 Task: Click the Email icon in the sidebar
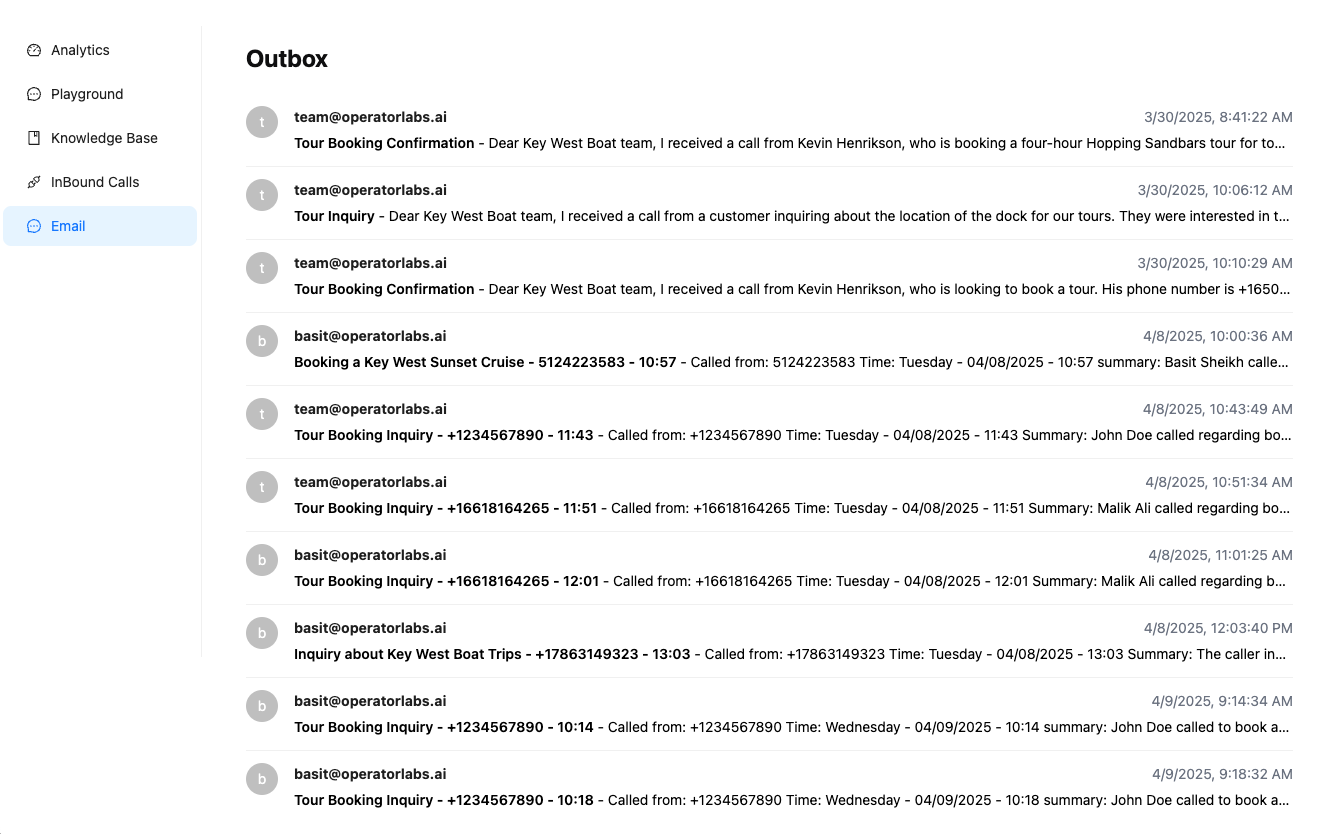(x=34, y=225)
